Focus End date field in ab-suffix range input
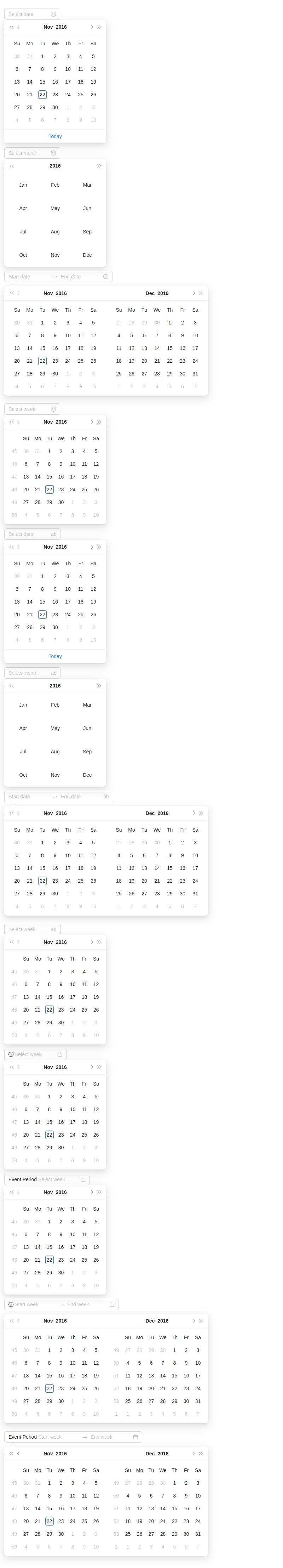Screen dimensions: 283x1568 point(80,796)
